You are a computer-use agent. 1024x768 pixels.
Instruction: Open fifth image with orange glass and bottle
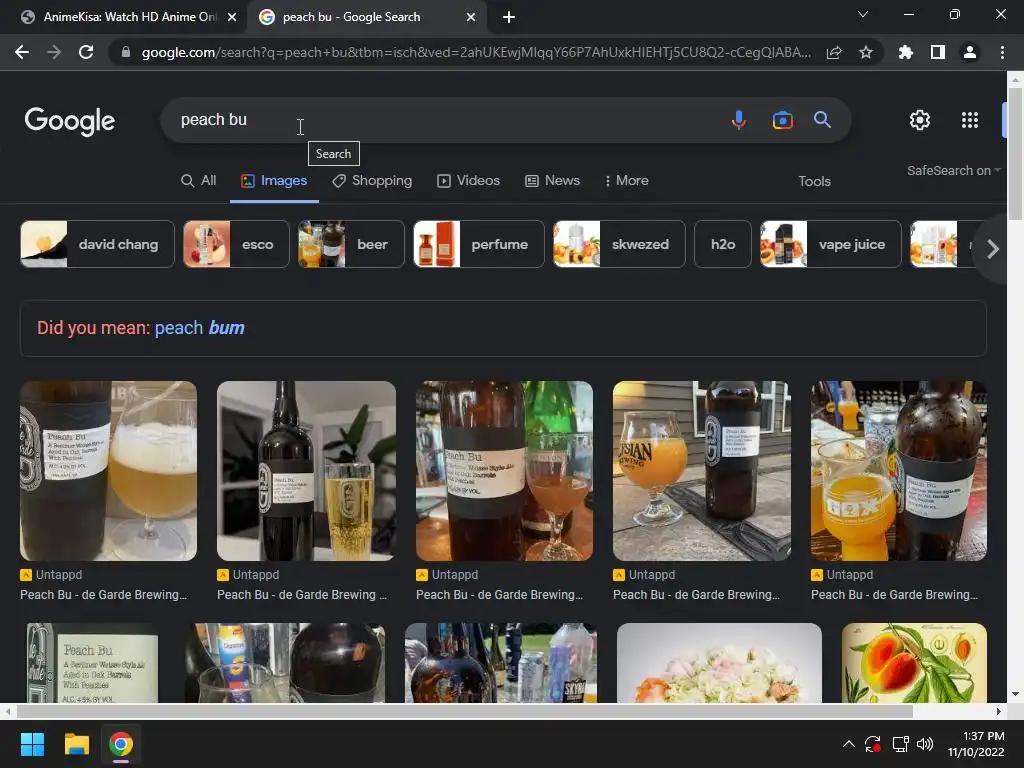coord(899,471)
